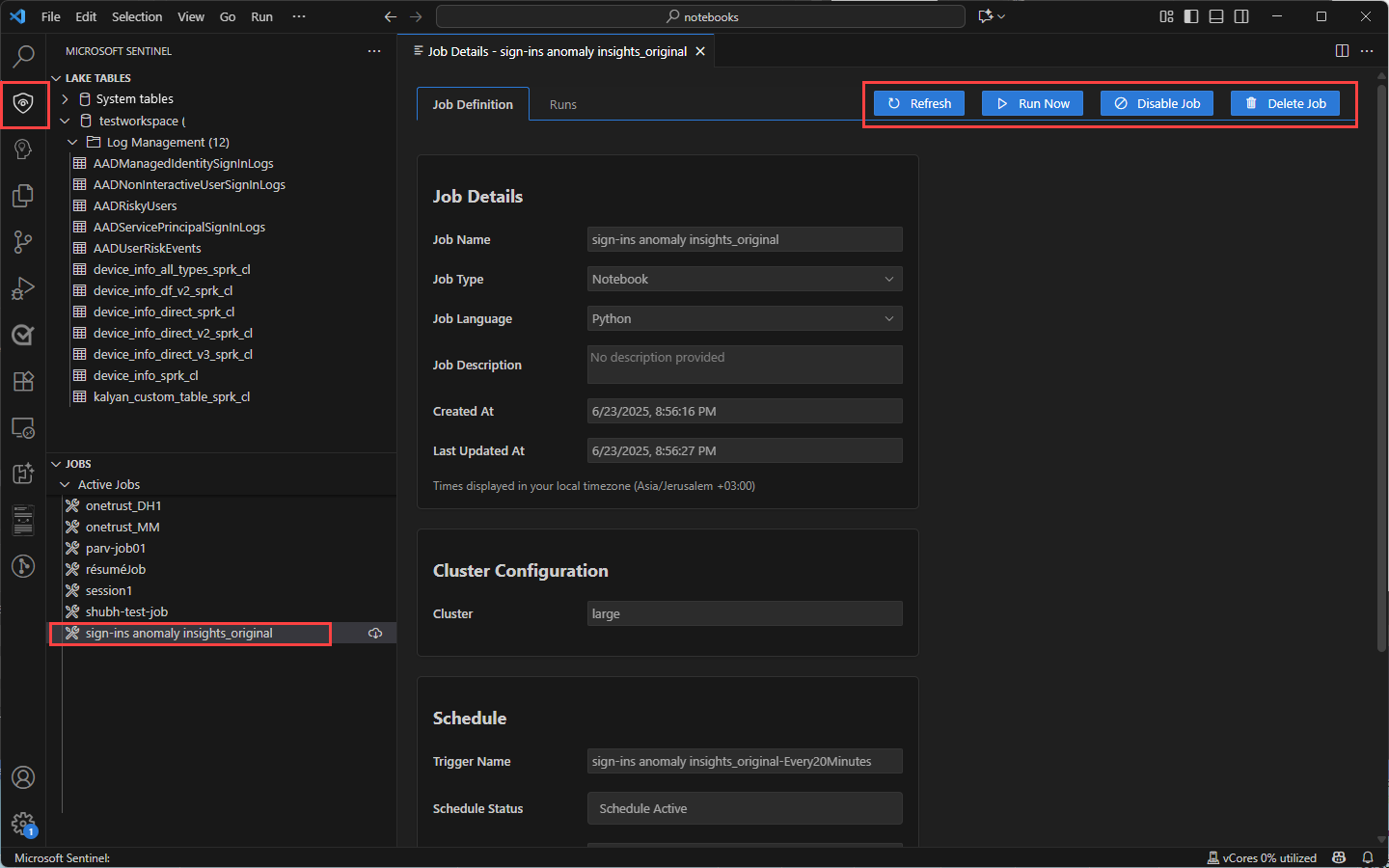The image size is (1389, 868).
Task: Open the Job Type dropdown
Action: click(744, 279)
